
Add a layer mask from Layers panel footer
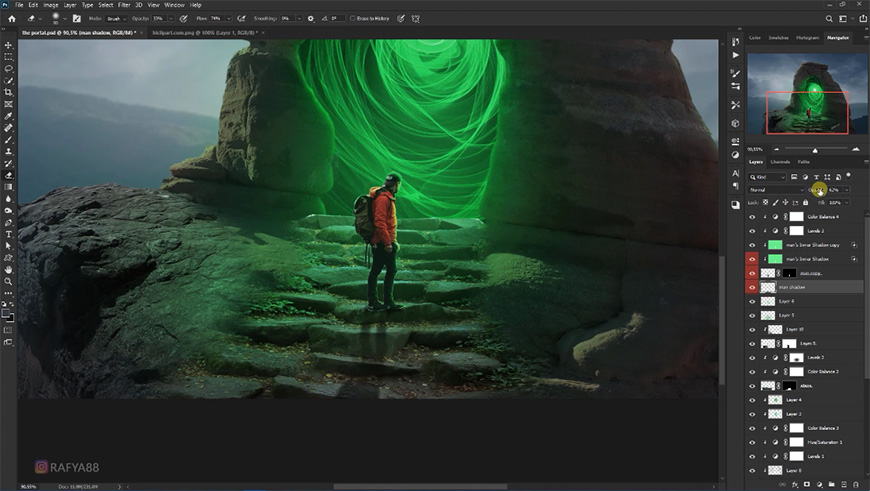807,484
